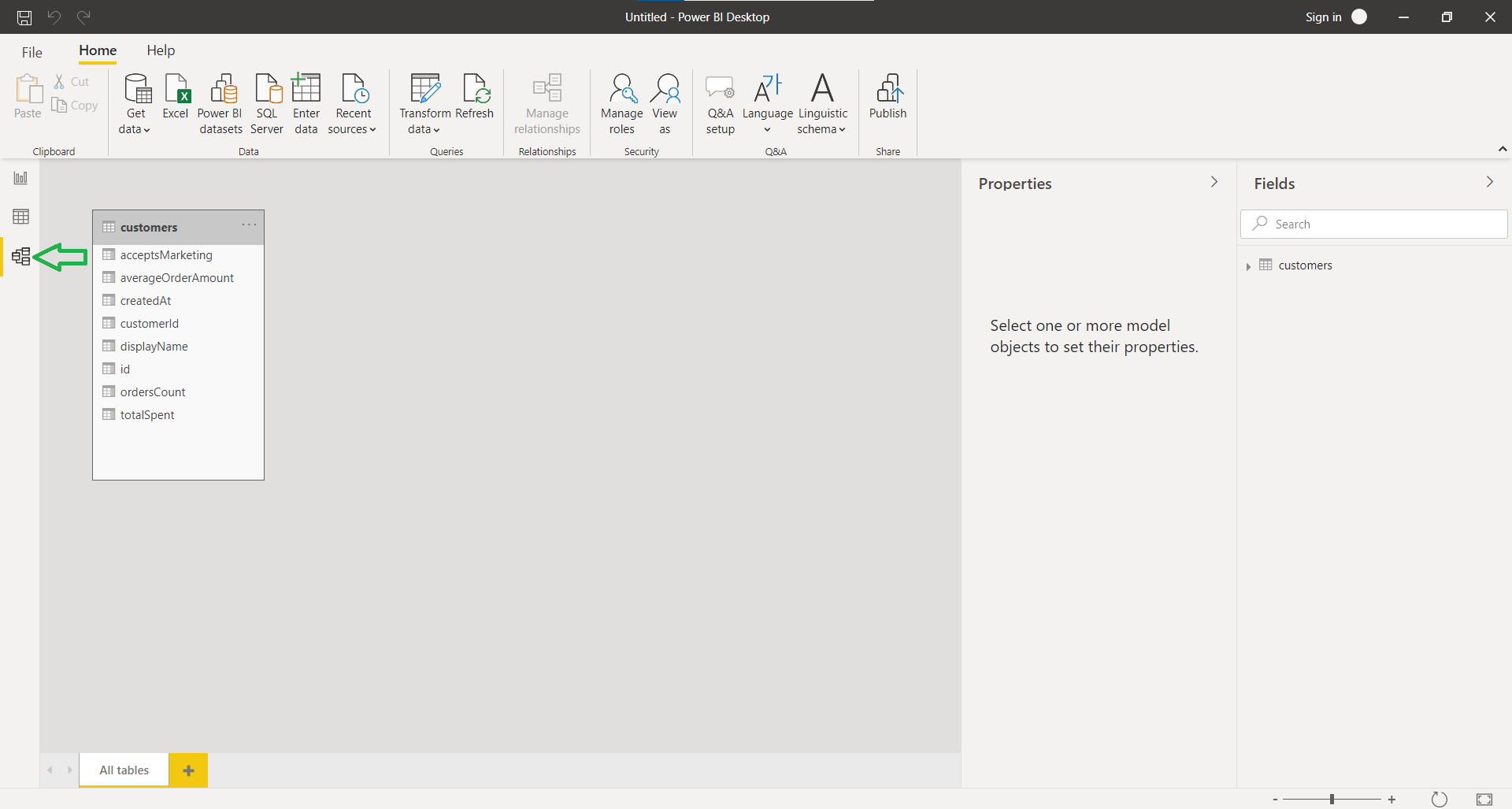
Task: Open the Enter data table tool
Action: pyautogui.click(x=306, y=103)
